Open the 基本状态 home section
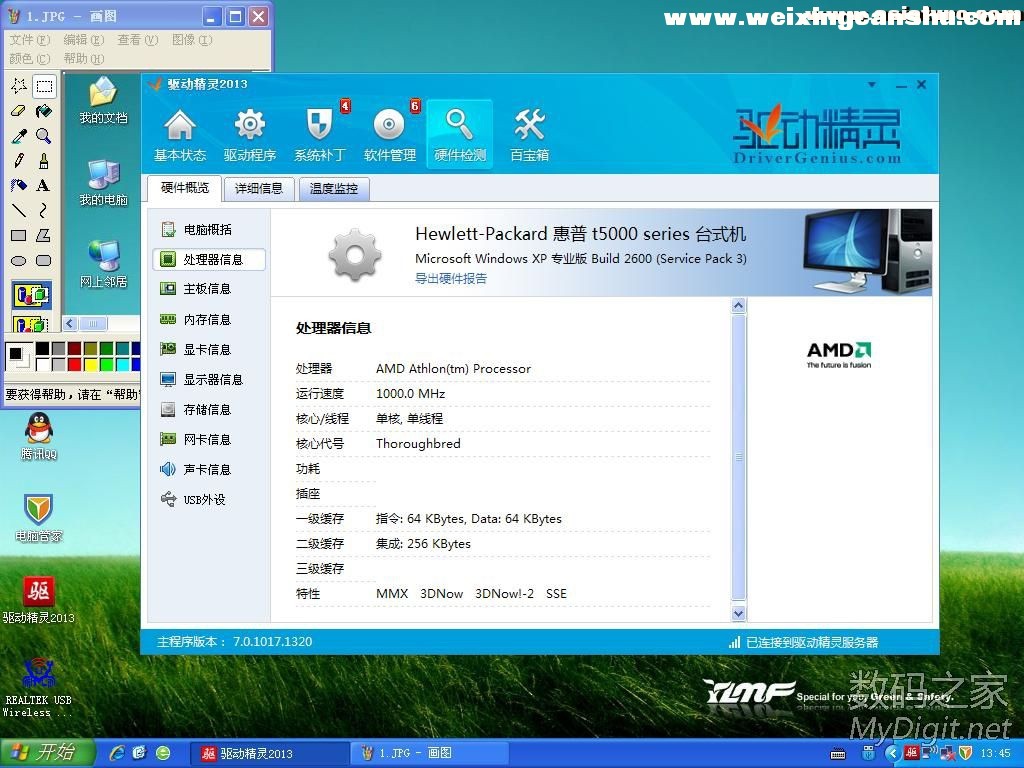Screen dimensions: 1024x768 [x=180, y=134]
